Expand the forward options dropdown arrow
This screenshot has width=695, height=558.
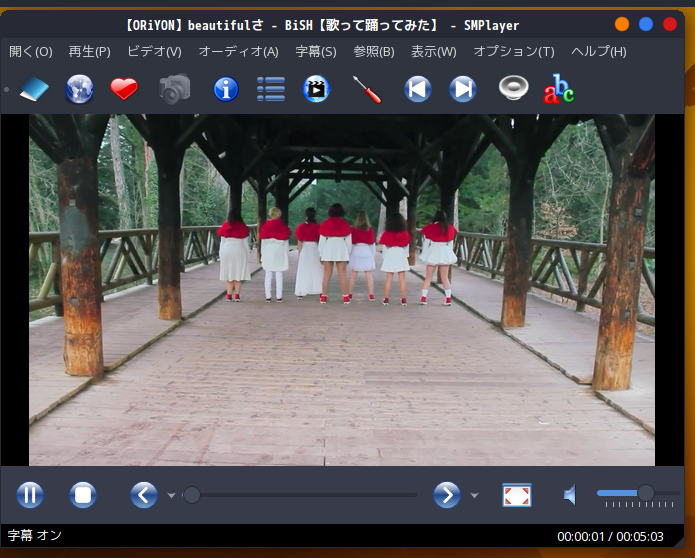coord(474,496)
